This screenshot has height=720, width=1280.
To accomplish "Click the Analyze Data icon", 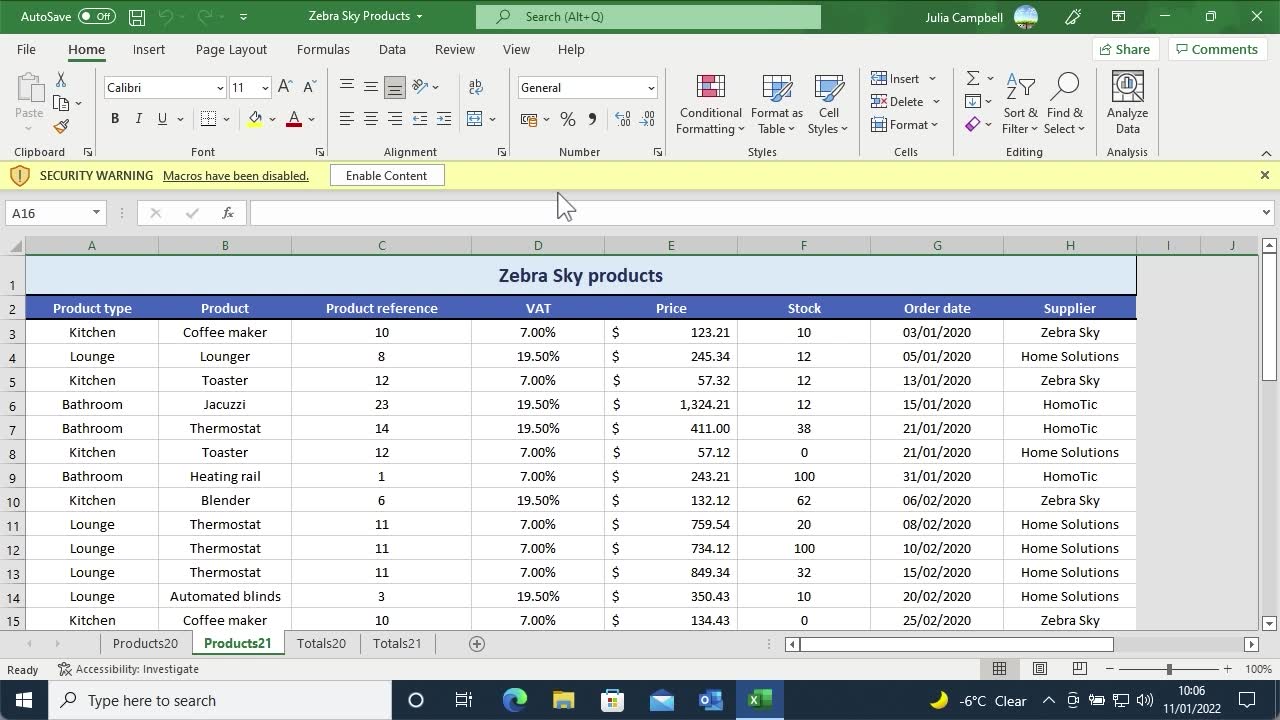I will 1127,104.
